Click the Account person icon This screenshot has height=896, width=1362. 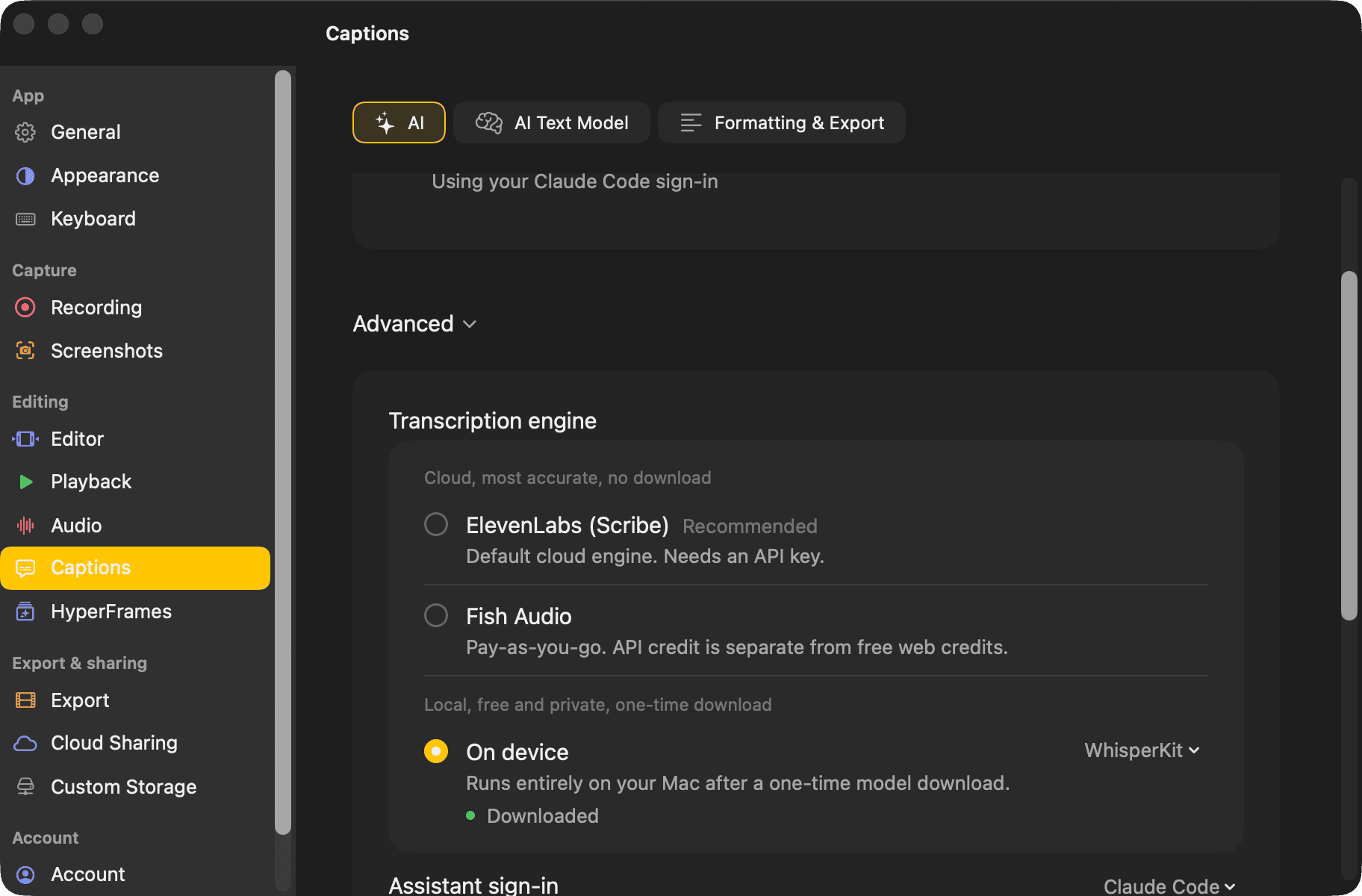click(25, 874)
